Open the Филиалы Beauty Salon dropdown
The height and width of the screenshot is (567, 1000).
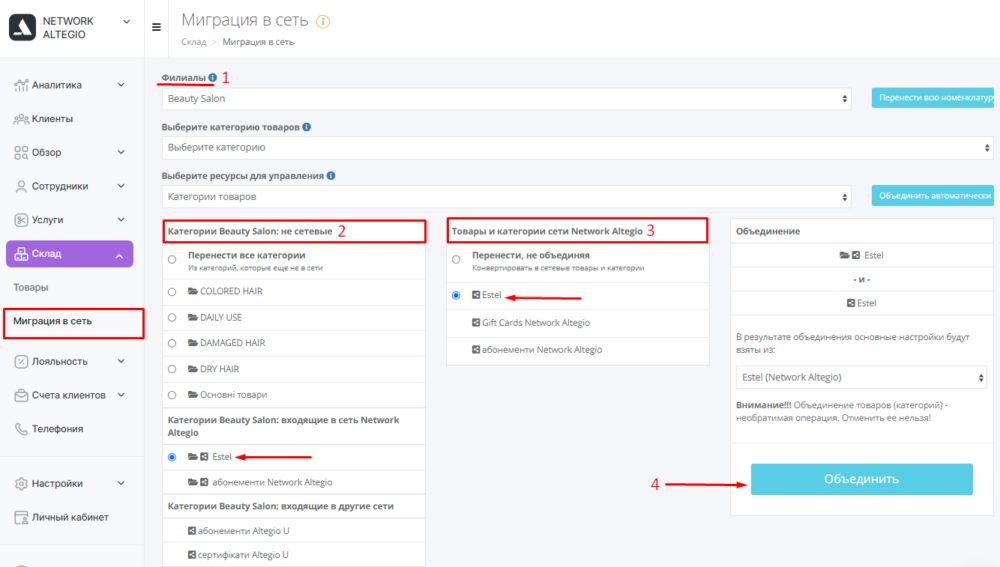(506, 99)
